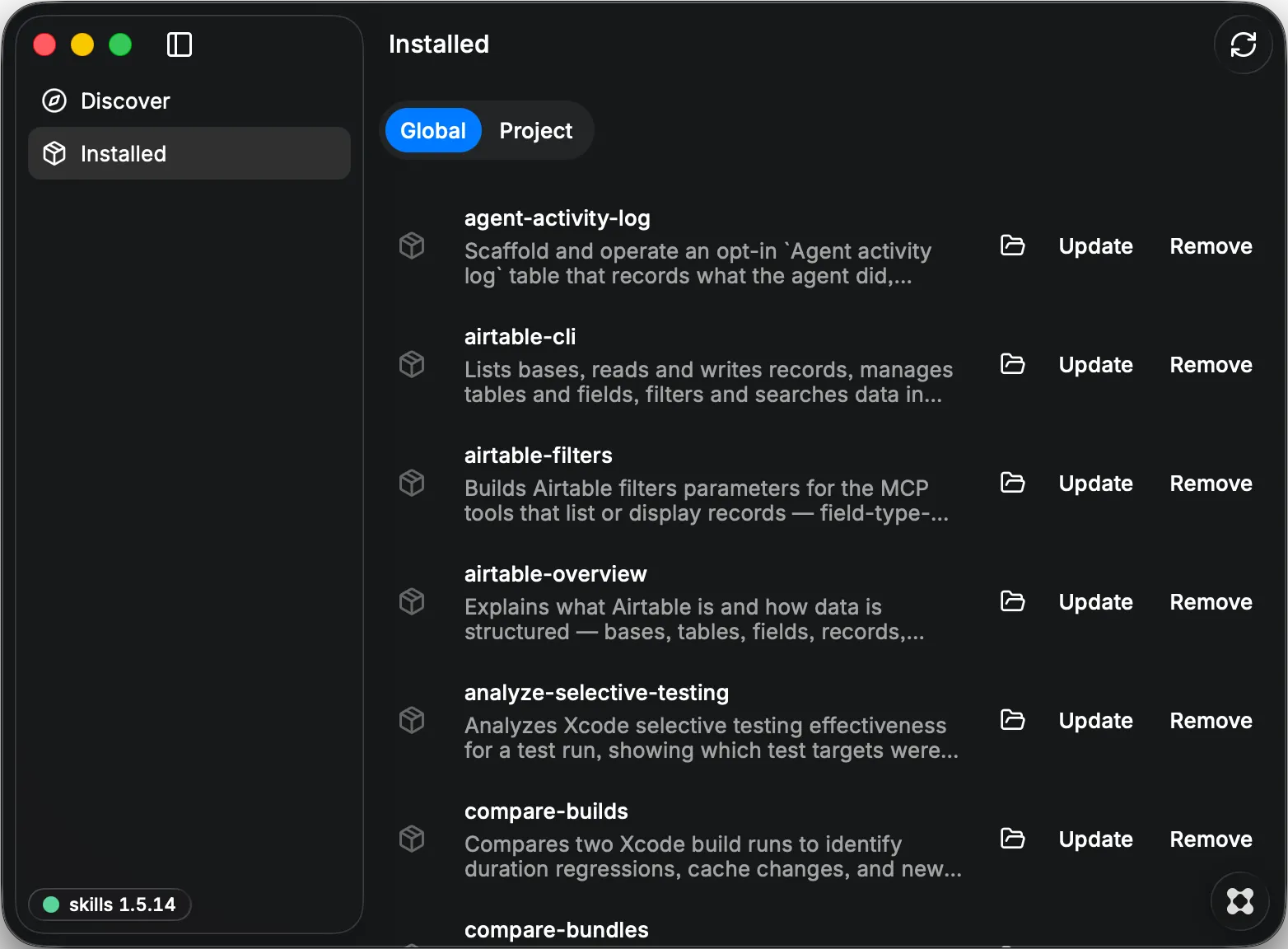
Task: Toggle the sidebar panel icon
Action: pos(179,44)
